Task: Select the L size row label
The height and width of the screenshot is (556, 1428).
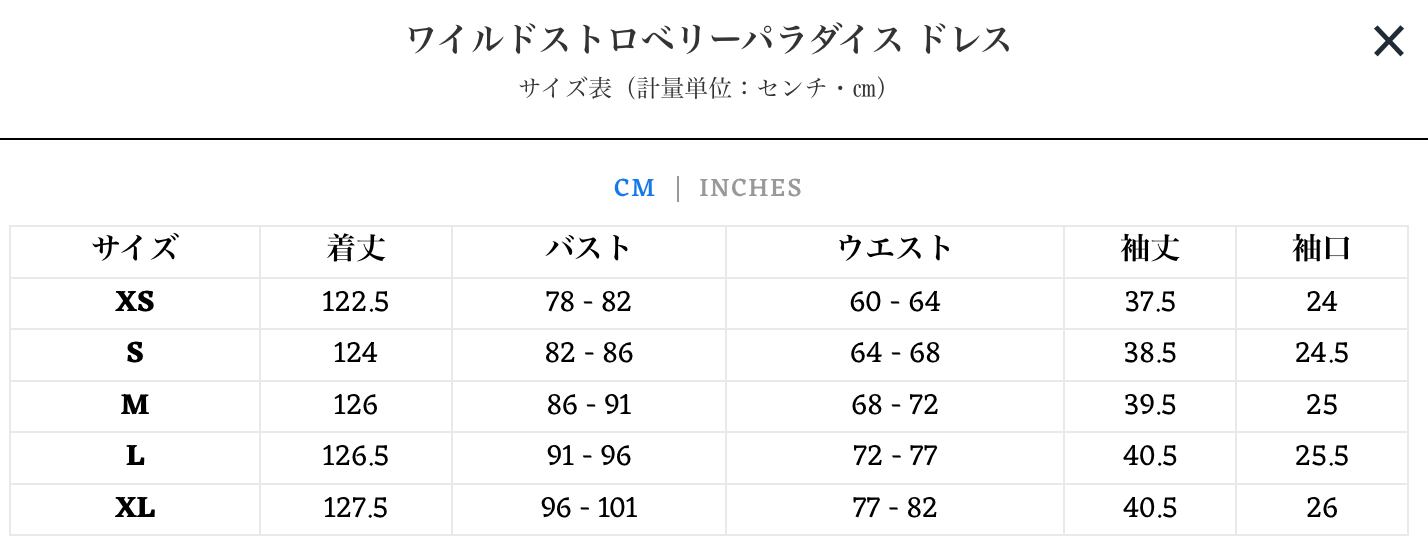Action: pos(135,457)
